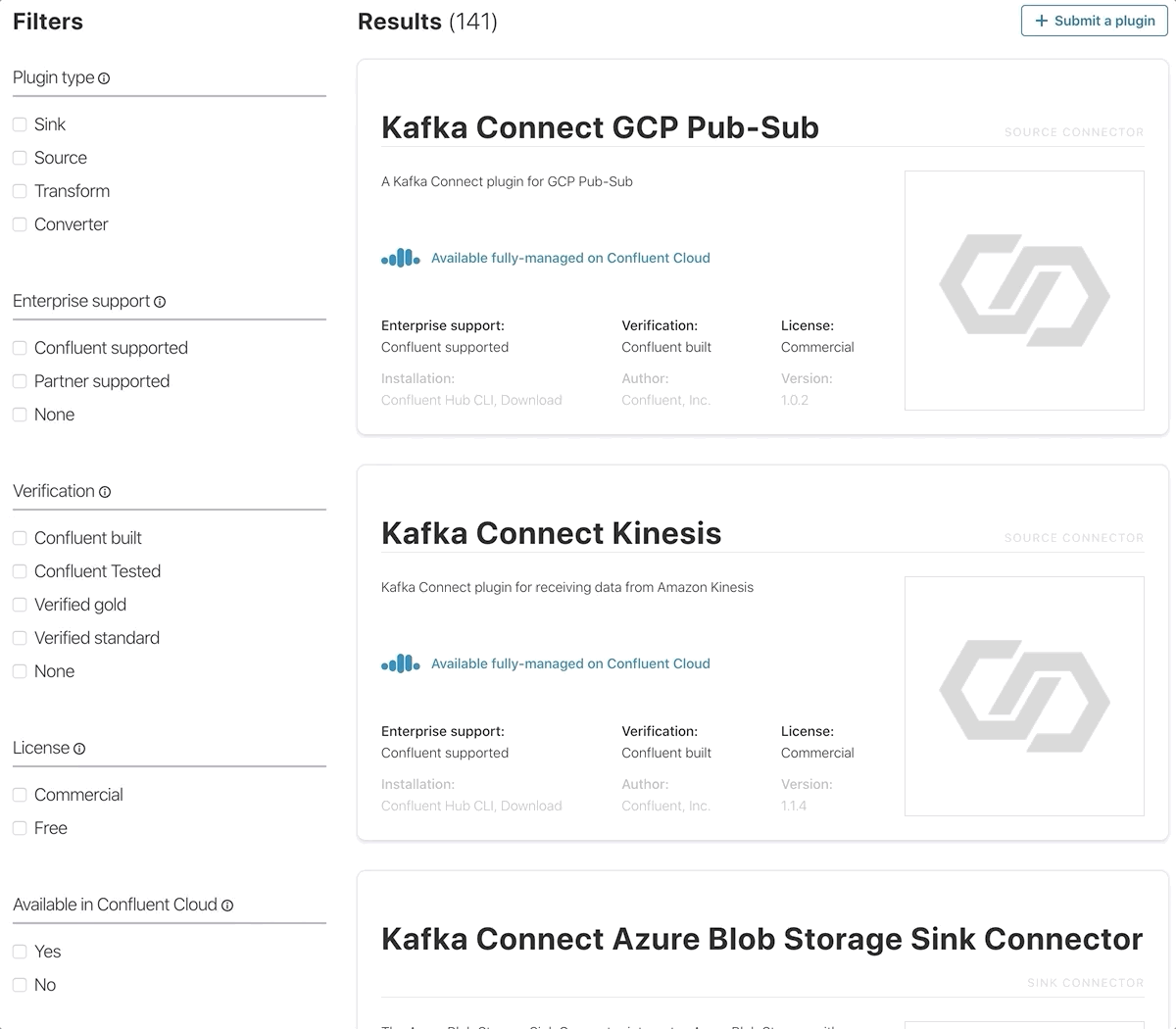Click the Results (141) heading
Image resolution: width=1176 pixels, height=1029 pixels.
click(x=427, y=22)
